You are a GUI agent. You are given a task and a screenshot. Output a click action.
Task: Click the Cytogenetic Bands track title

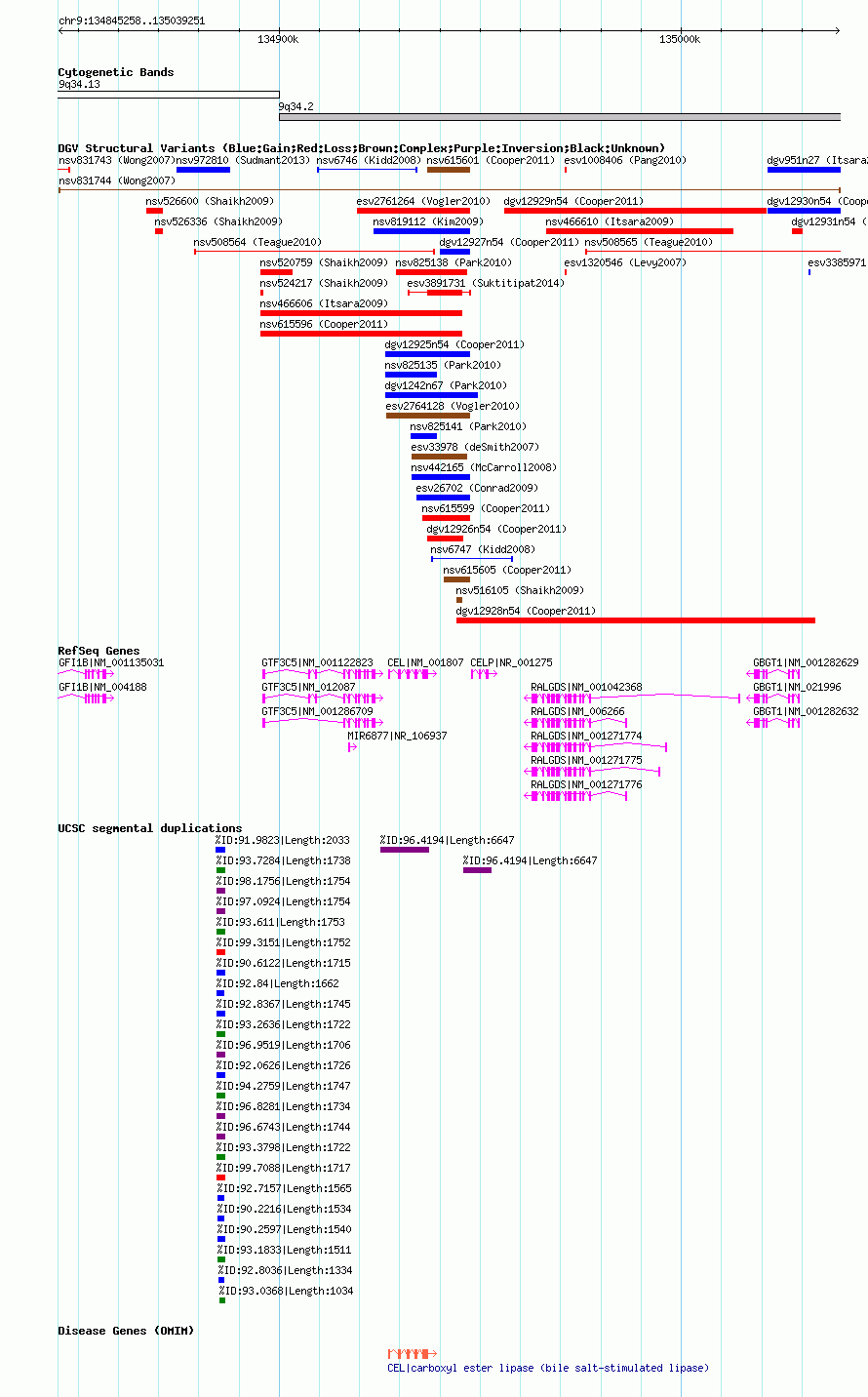pyautogui.click(x=115, y=72)
